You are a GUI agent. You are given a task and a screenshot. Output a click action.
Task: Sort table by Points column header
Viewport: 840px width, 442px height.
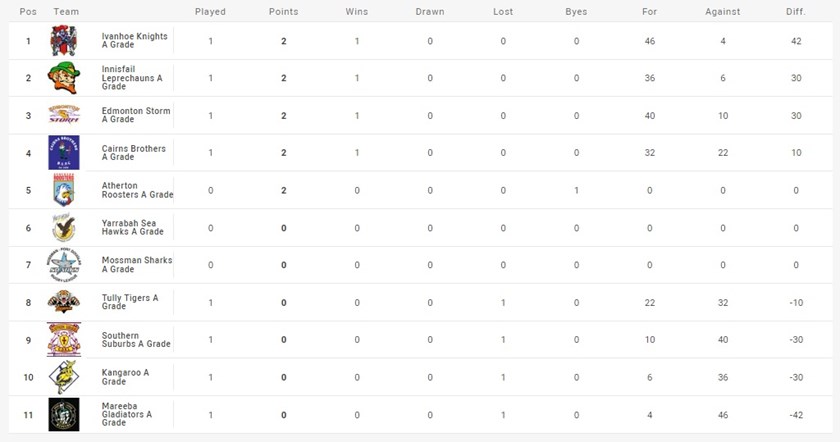[284, 12]
